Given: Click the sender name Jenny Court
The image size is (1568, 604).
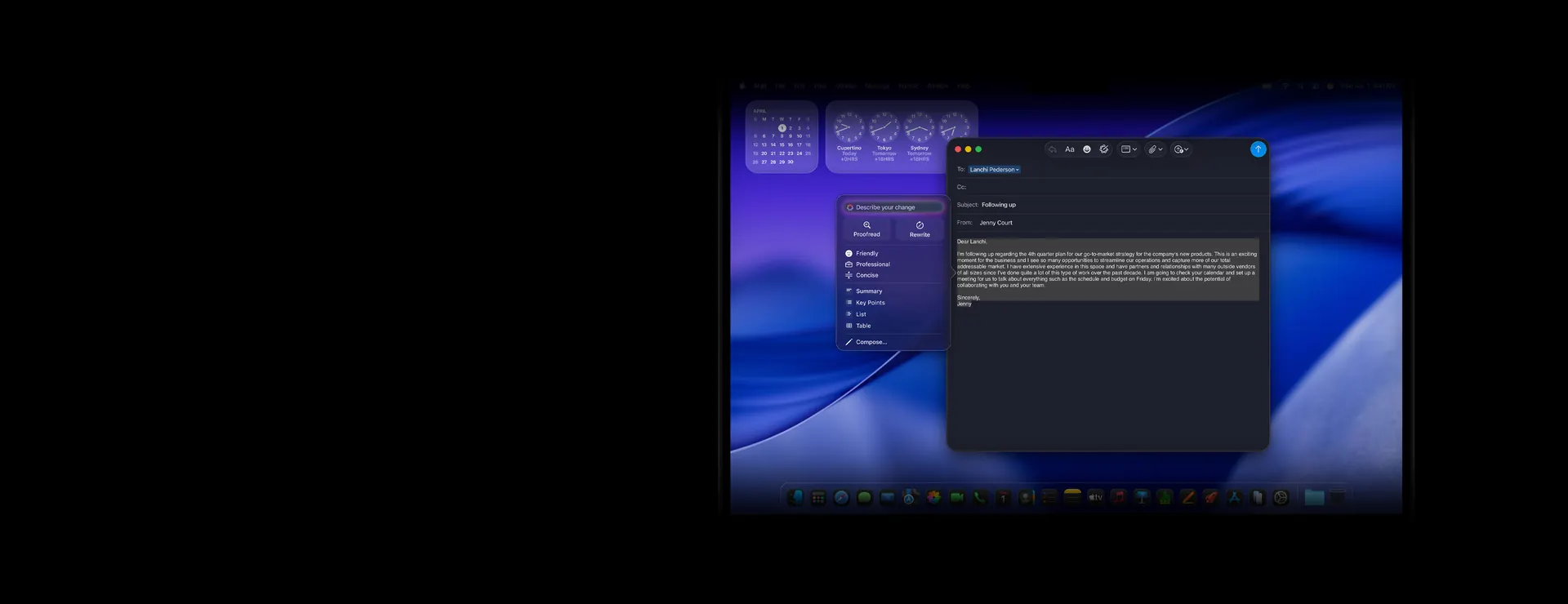Looking at the screenshot, I should point(996,223).
